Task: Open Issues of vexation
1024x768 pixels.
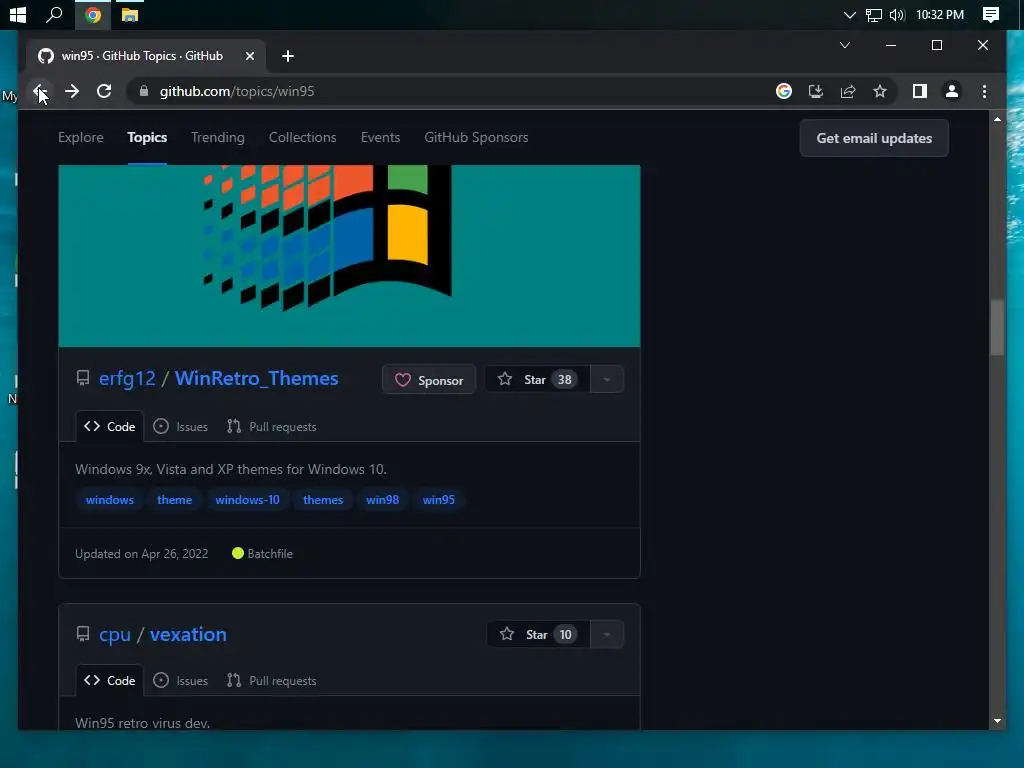Action: click(180, 680)
